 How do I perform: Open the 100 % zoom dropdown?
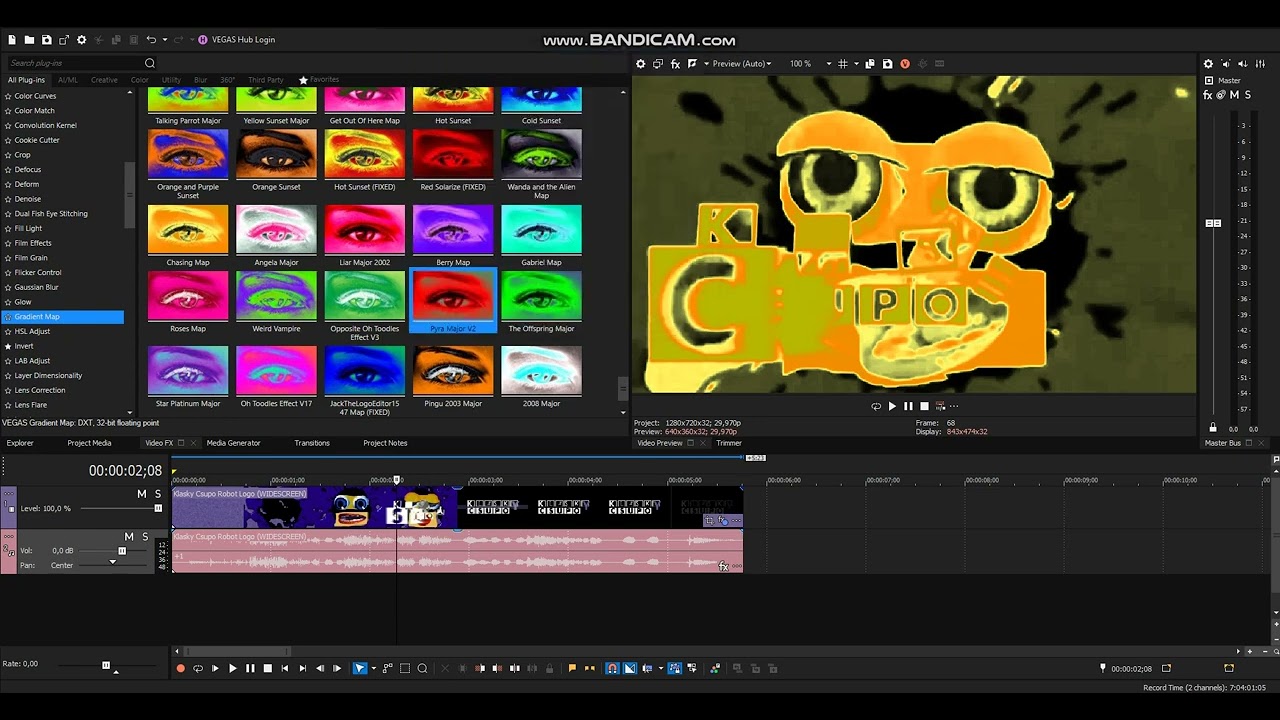pyautogui.click(x=811, y=64)
